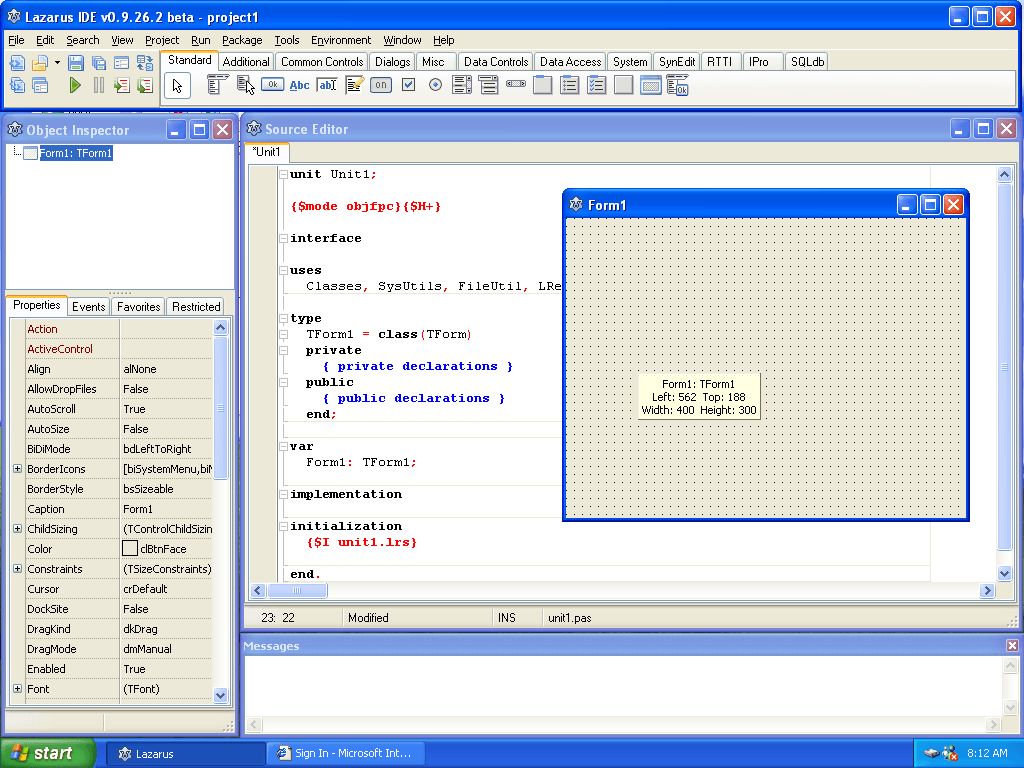Switch to the Events tab in Object Inspector
Screen dimensions: 1024x768
pos(88,307)
